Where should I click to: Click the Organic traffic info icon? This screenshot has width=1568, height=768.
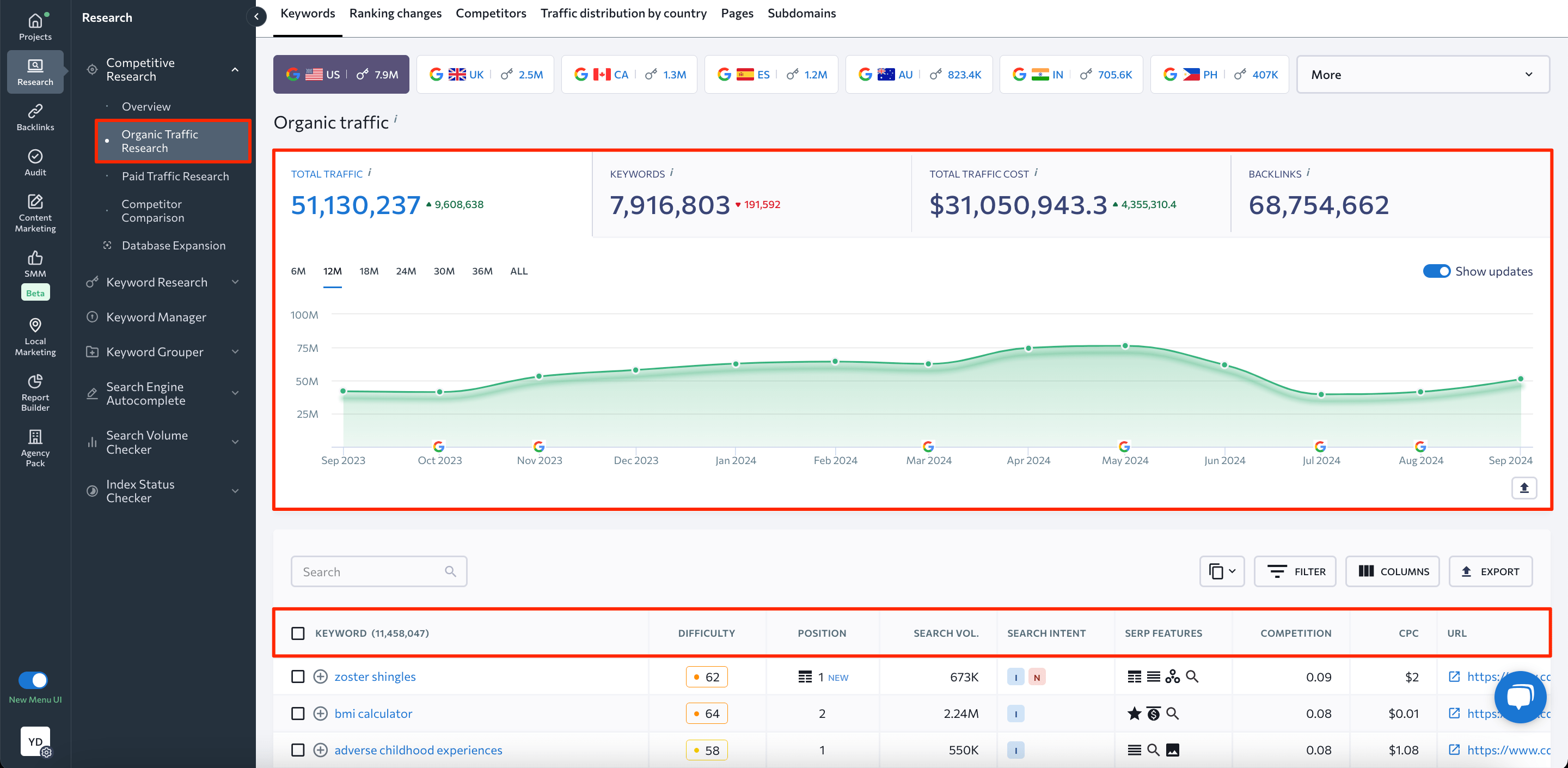point(396,118)
